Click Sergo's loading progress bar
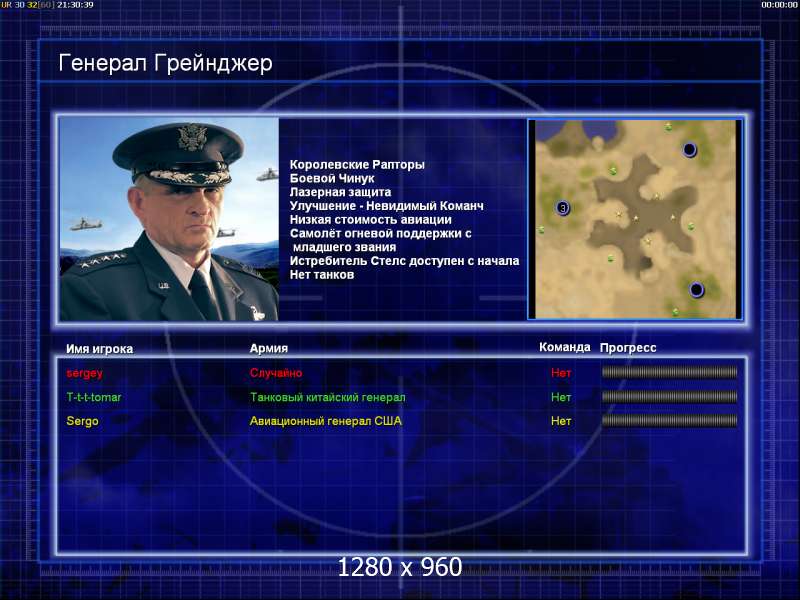This screenshot has width=800, height=600. click(669, 420)
